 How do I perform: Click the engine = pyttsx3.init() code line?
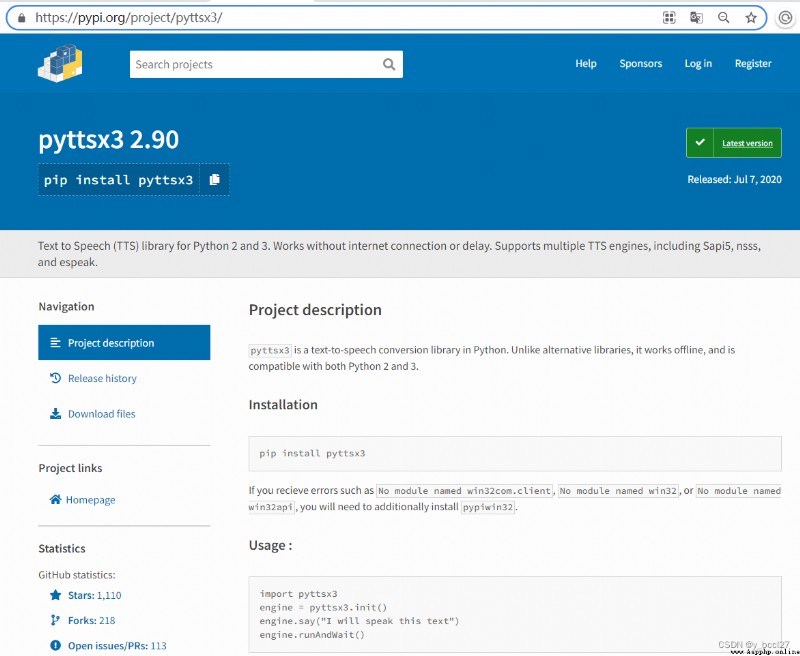pyautogui.click(x=323, y=608)
